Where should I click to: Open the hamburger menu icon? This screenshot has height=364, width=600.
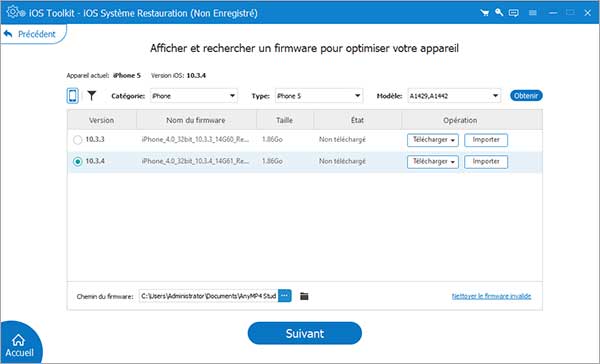coord(532,13)
